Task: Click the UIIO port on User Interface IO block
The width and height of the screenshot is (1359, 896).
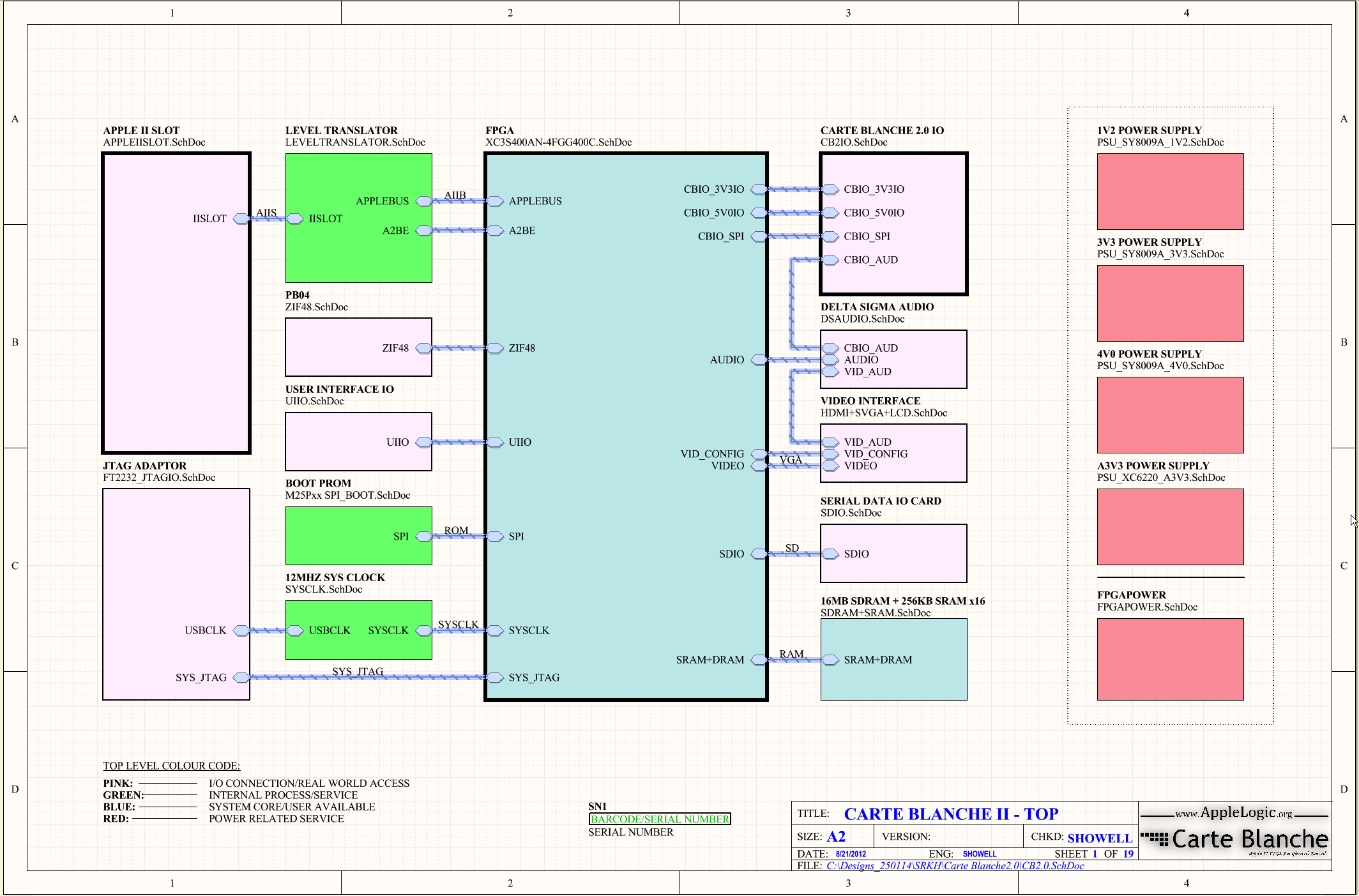Action: [x=423, y=442]
